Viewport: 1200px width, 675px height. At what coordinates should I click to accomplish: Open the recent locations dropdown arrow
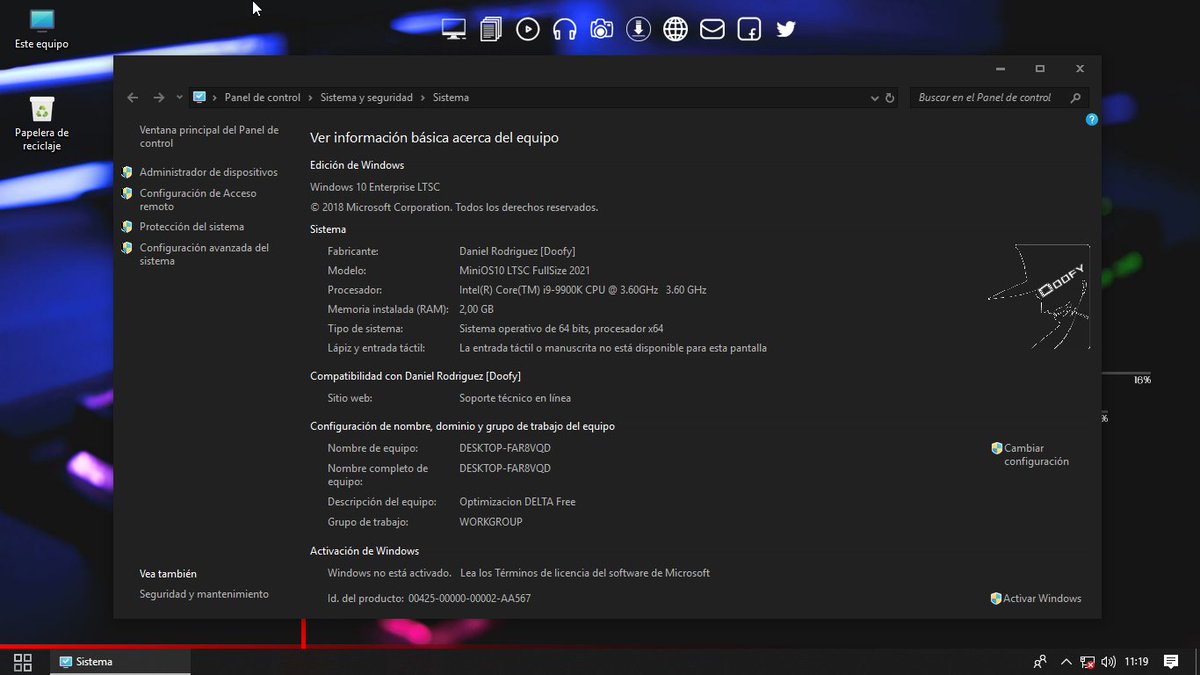coord(179,97)
